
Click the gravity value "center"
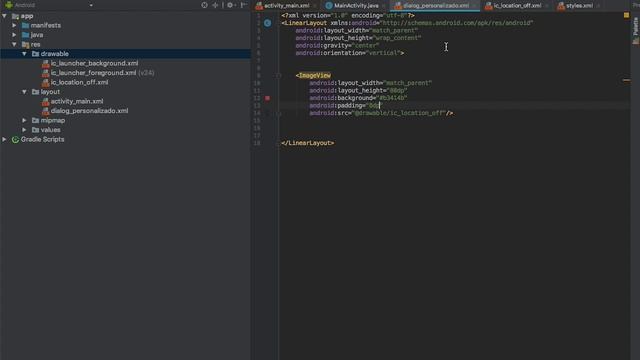click(x=365, y=45)
